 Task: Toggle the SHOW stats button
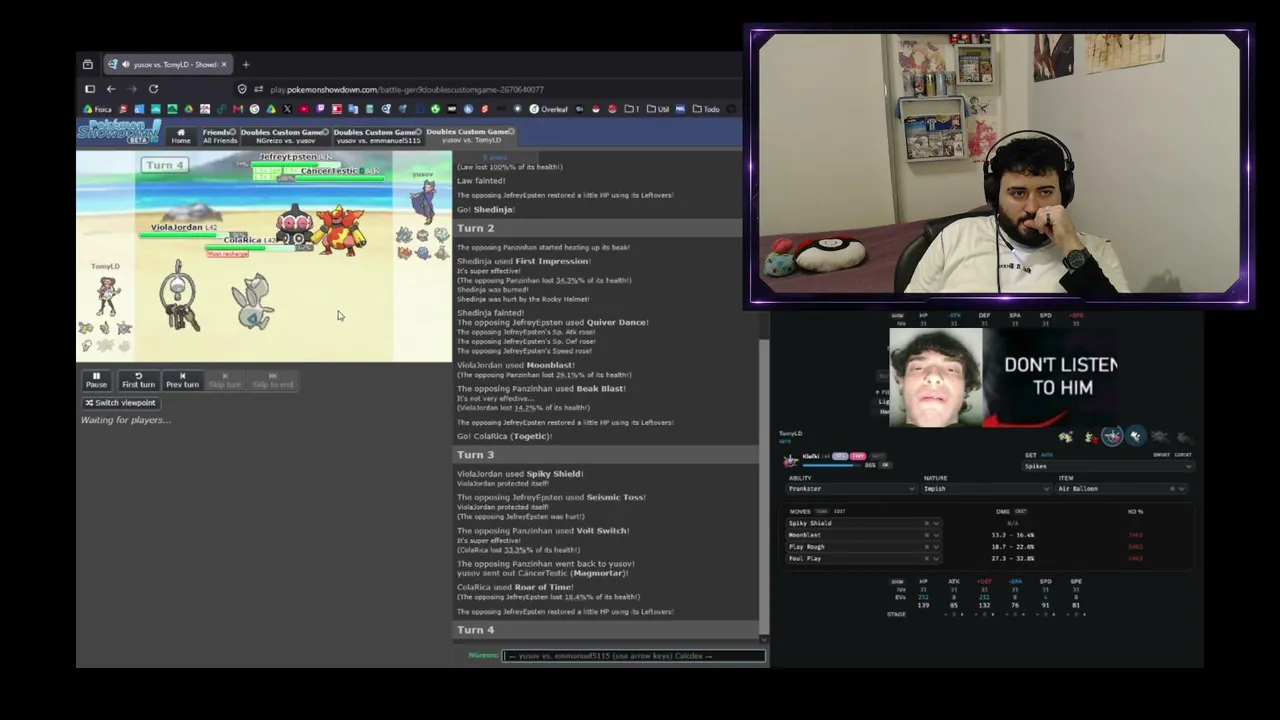click(897, 581)
